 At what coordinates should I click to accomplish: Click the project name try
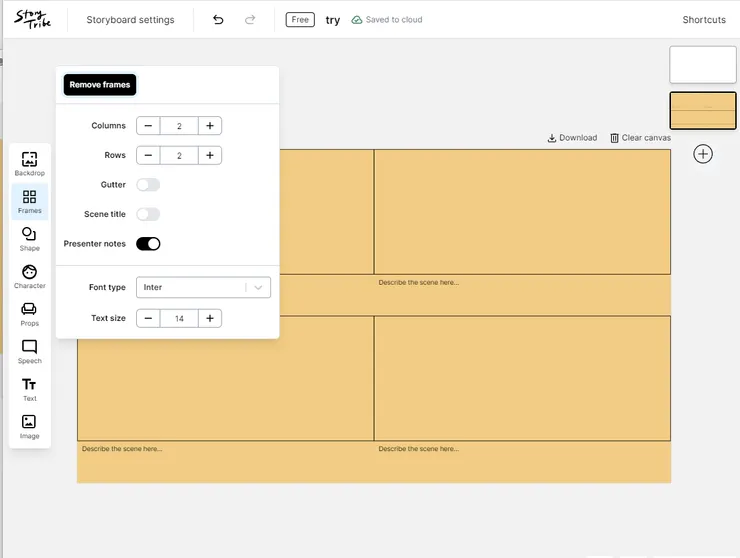tap(333, 20)
